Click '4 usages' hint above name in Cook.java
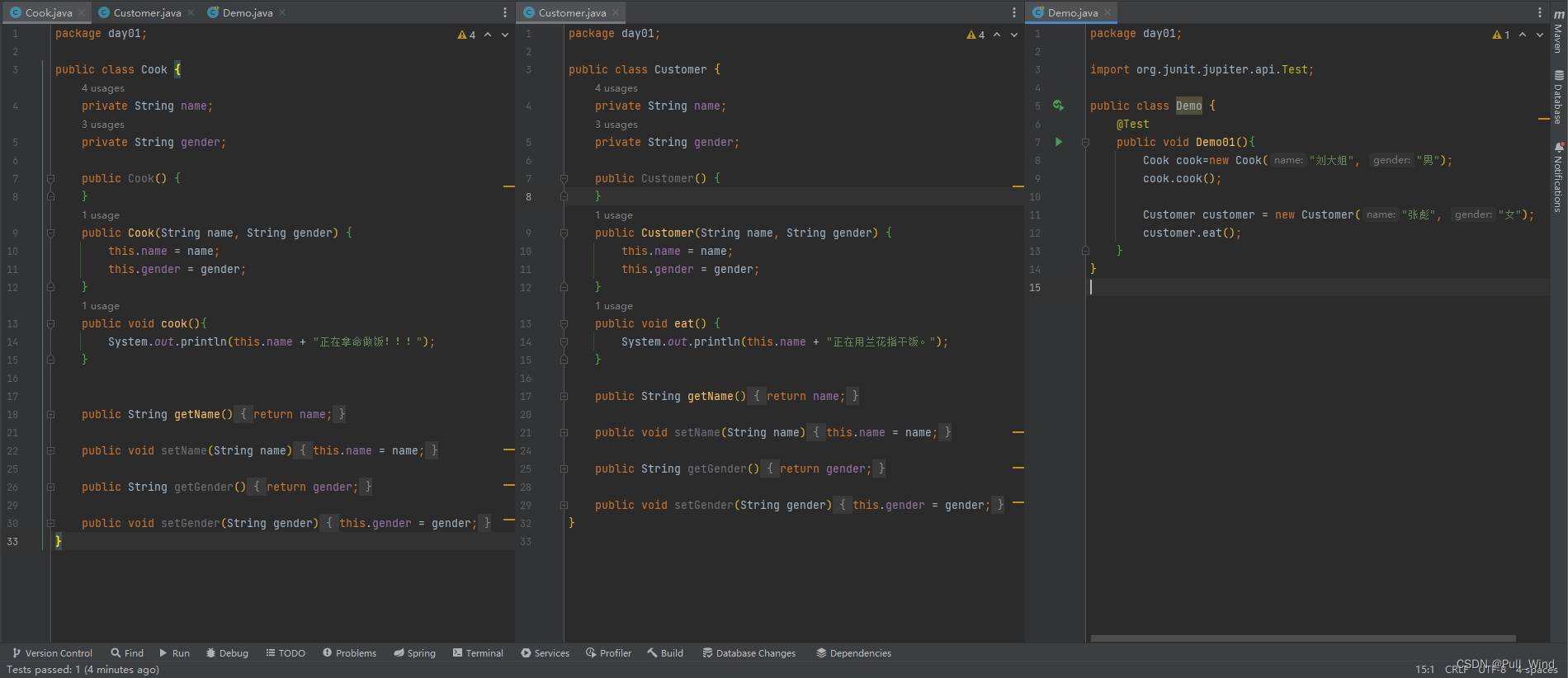The image size is (1568, 678). coord(103,88)
